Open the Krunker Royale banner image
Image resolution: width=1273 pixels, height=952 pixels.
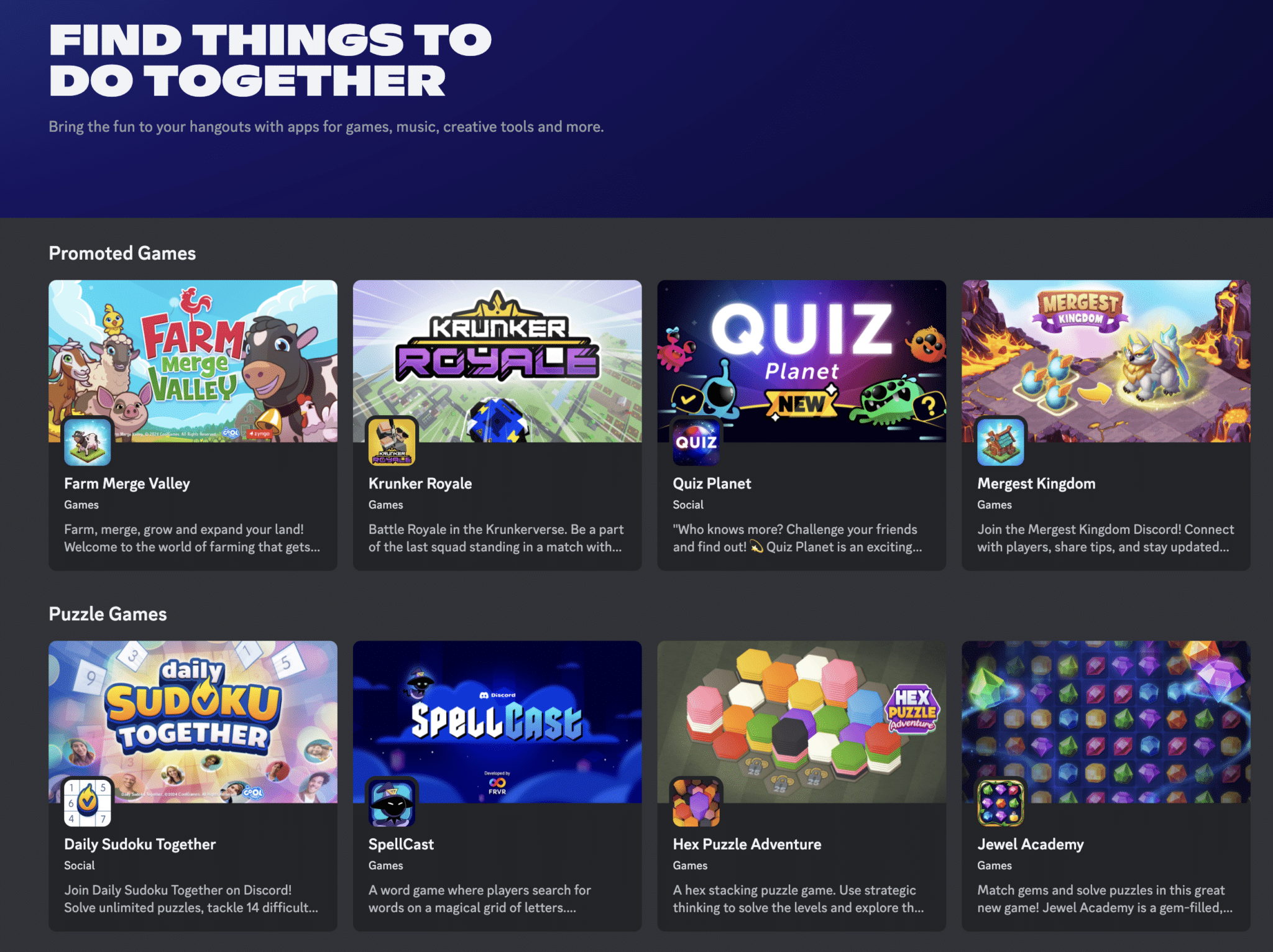coord(497,361)
